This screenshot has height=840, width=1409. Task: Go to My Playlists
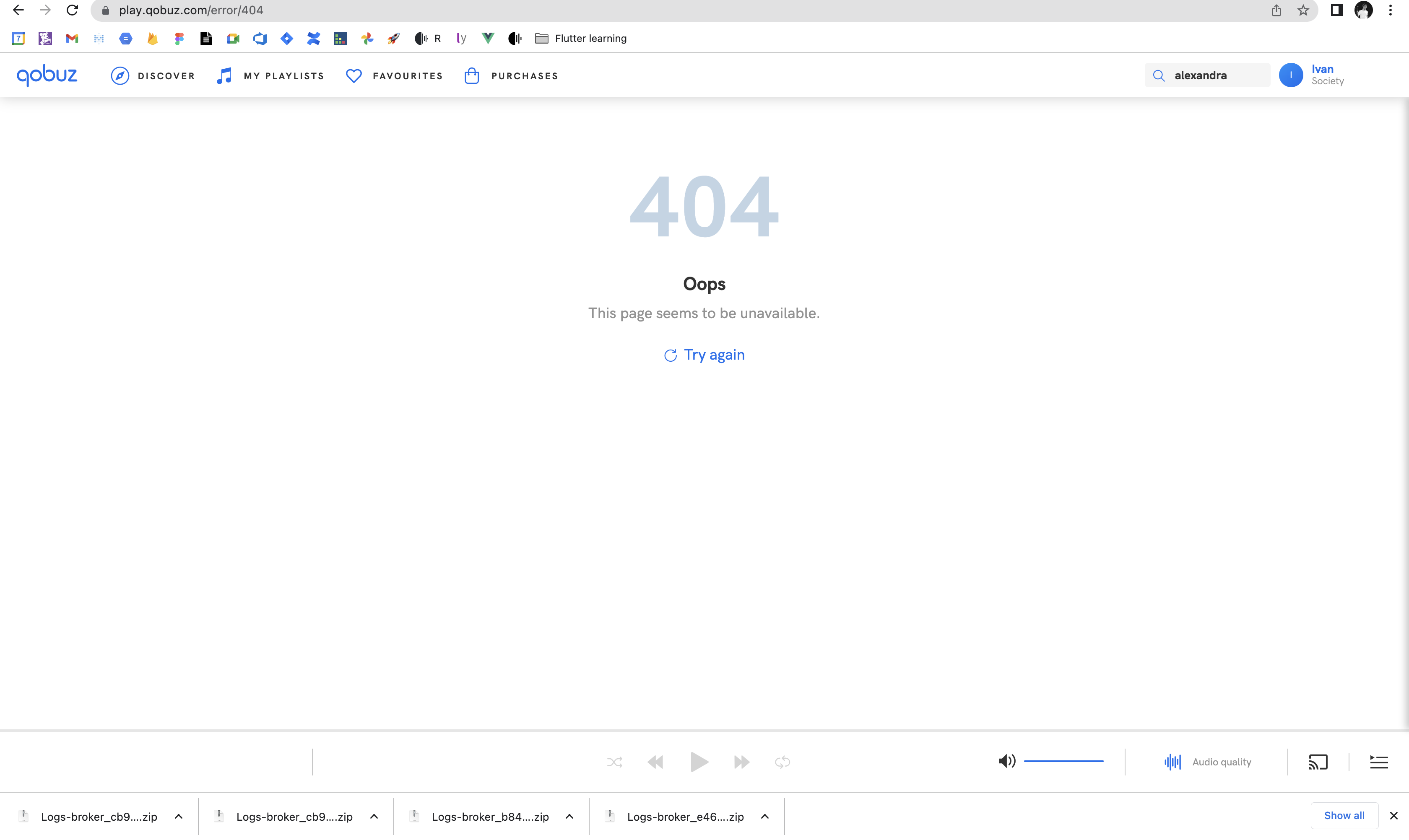point(270,75)
